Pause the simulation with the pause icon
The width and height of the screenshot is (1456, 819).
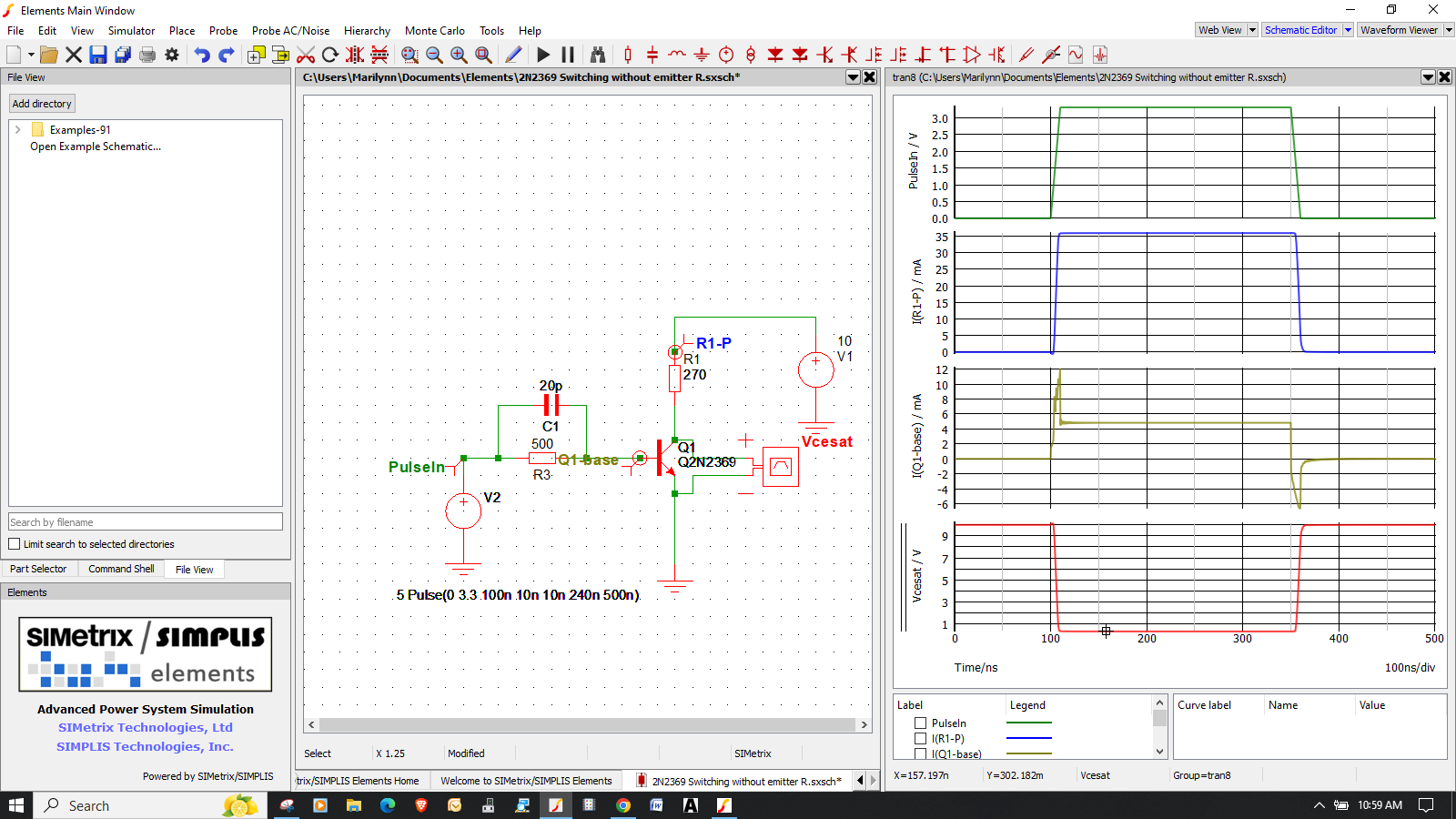(x=568, y=55)
